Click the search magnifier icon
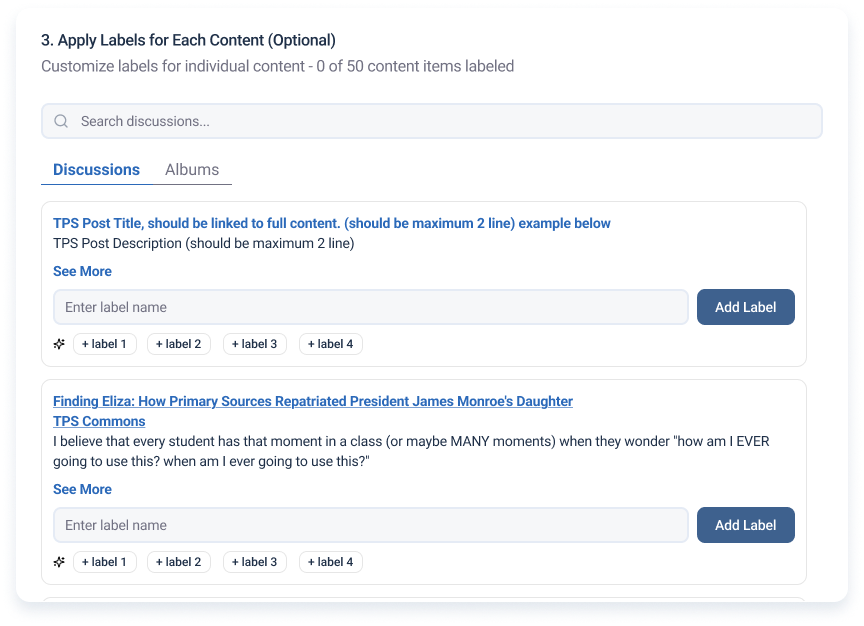Viewport: 864px width, 626px height. tap(61, 121)
